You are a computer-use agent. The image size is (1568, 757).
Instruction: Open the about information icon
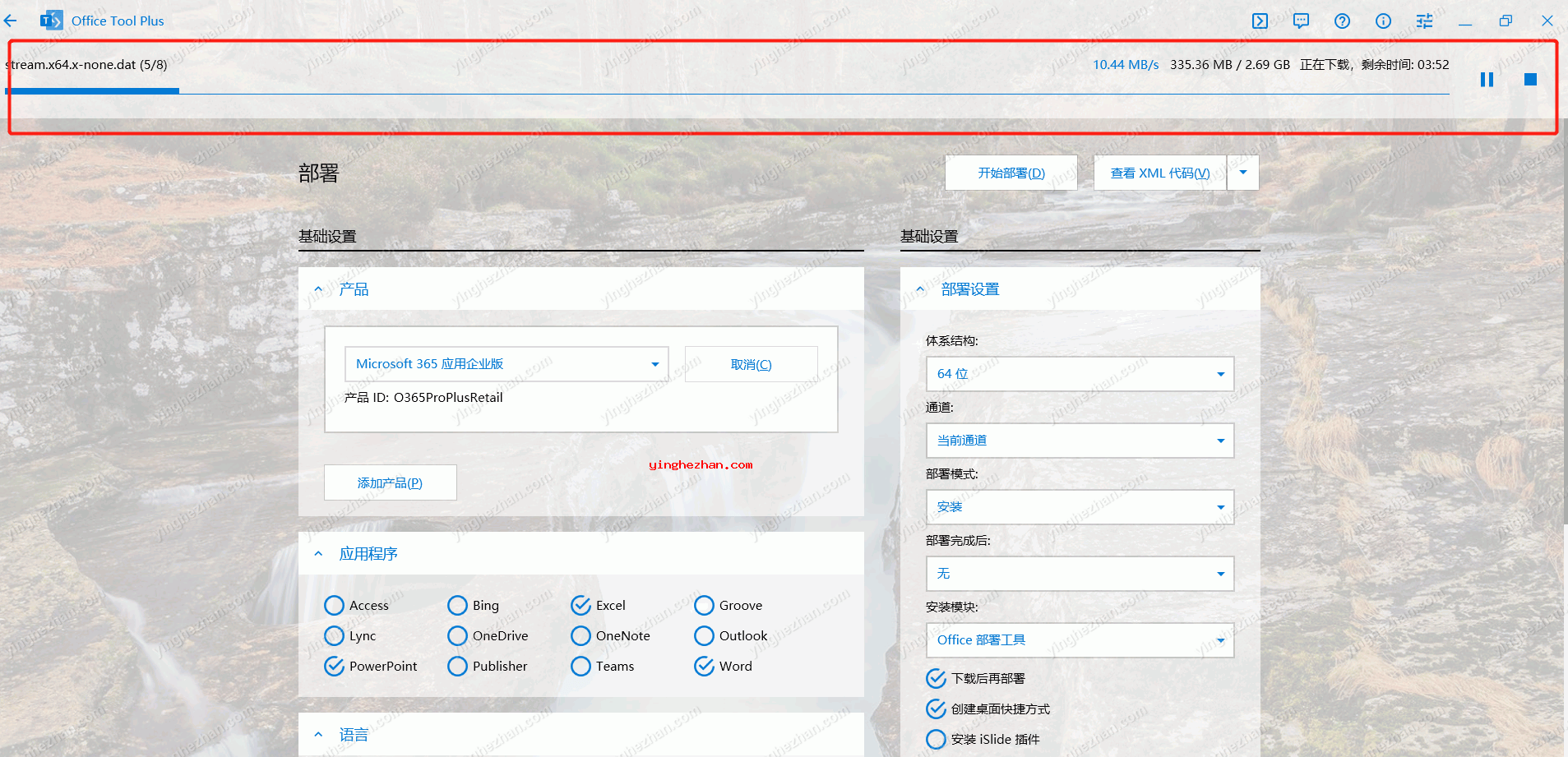[x=1383, y=21]
